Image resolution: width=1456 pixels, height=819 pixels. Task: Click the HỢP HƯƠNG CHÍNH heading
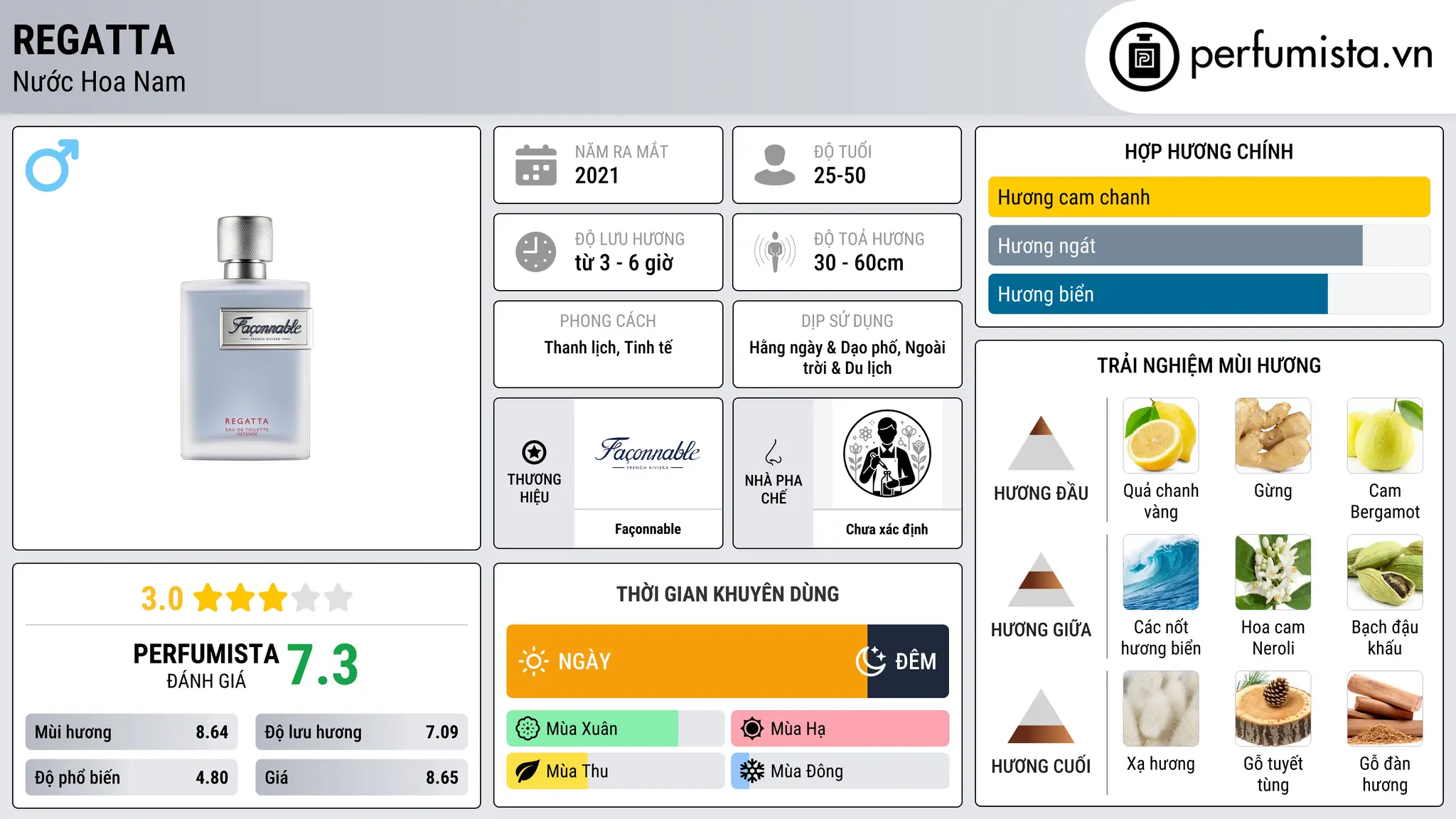(1209, 151)
